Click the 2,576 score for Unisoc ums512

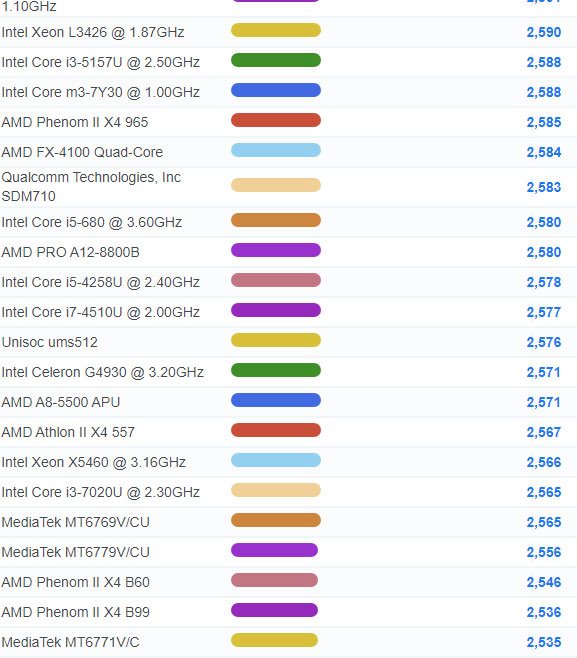pyautogui.click(x=544, y=342)
